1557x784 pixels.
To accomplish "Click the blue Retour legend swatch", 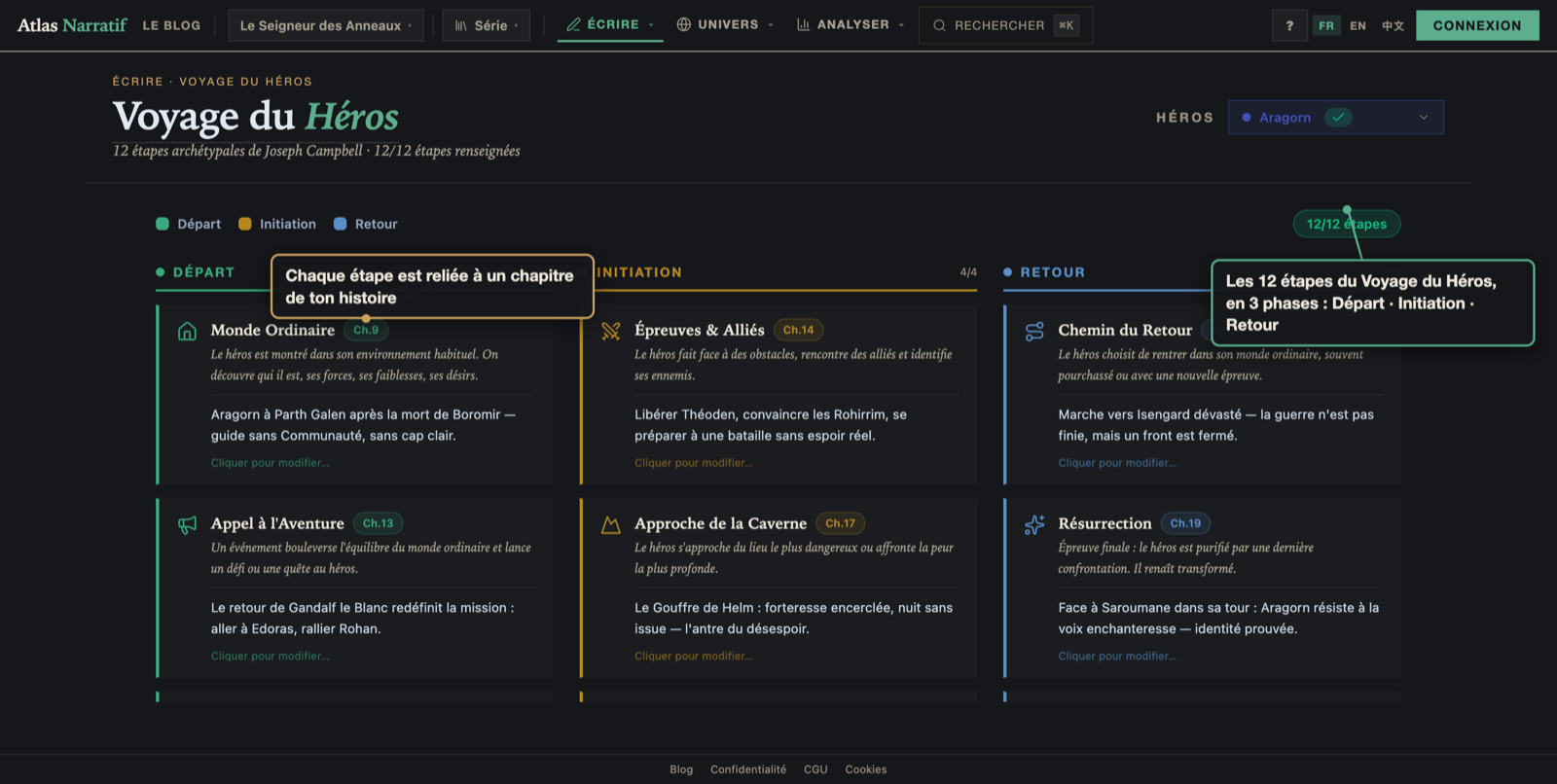I will pyautogui.click(x=341, y=224).
